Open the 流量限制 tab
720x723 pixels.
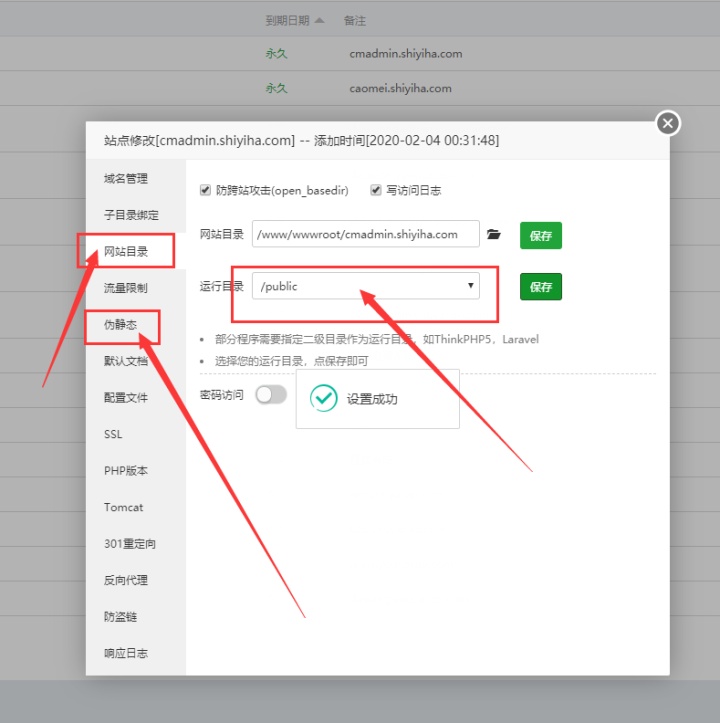pos(136,288)
